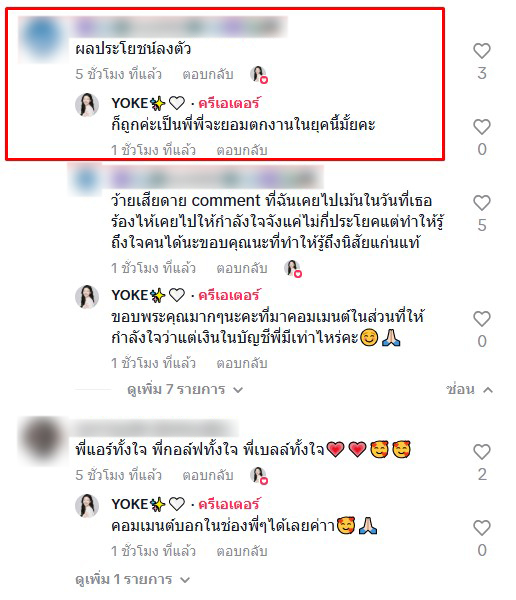Viewport: 516px width, 600px height.
Task: Collapse replies with "ซ่อน"
Action: coord(469,390)
